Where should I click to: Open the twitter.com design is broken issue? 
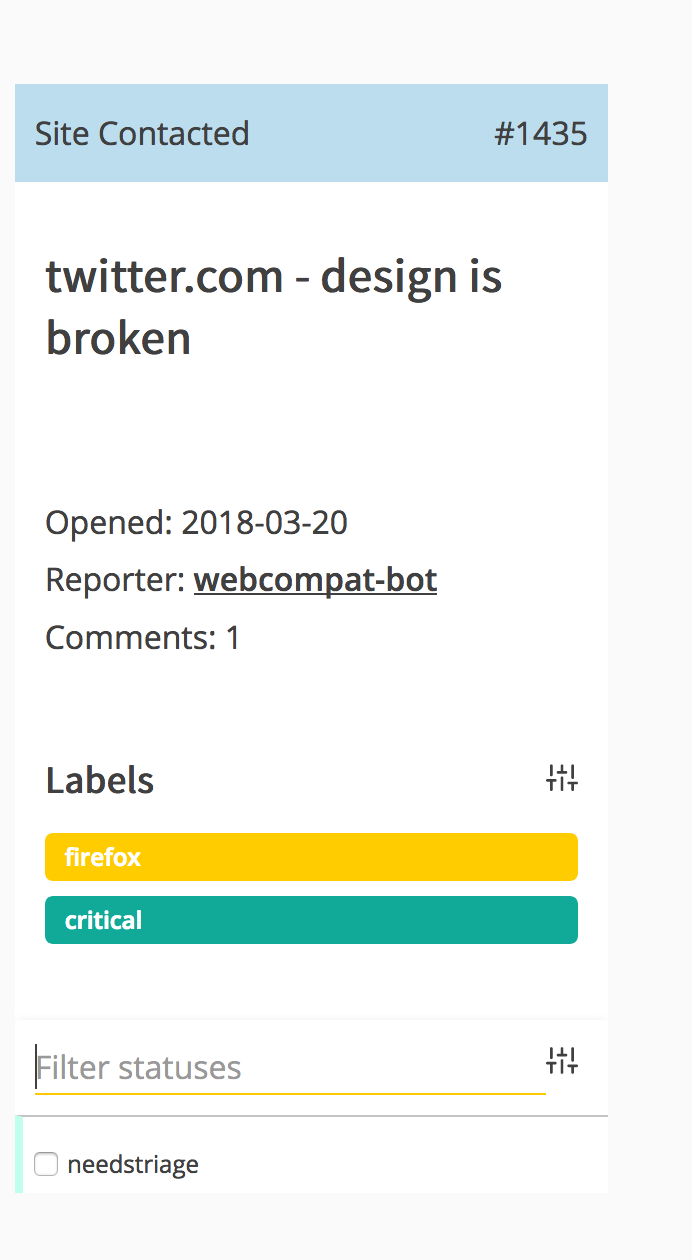pyautogui.click(x=273, y=305)
